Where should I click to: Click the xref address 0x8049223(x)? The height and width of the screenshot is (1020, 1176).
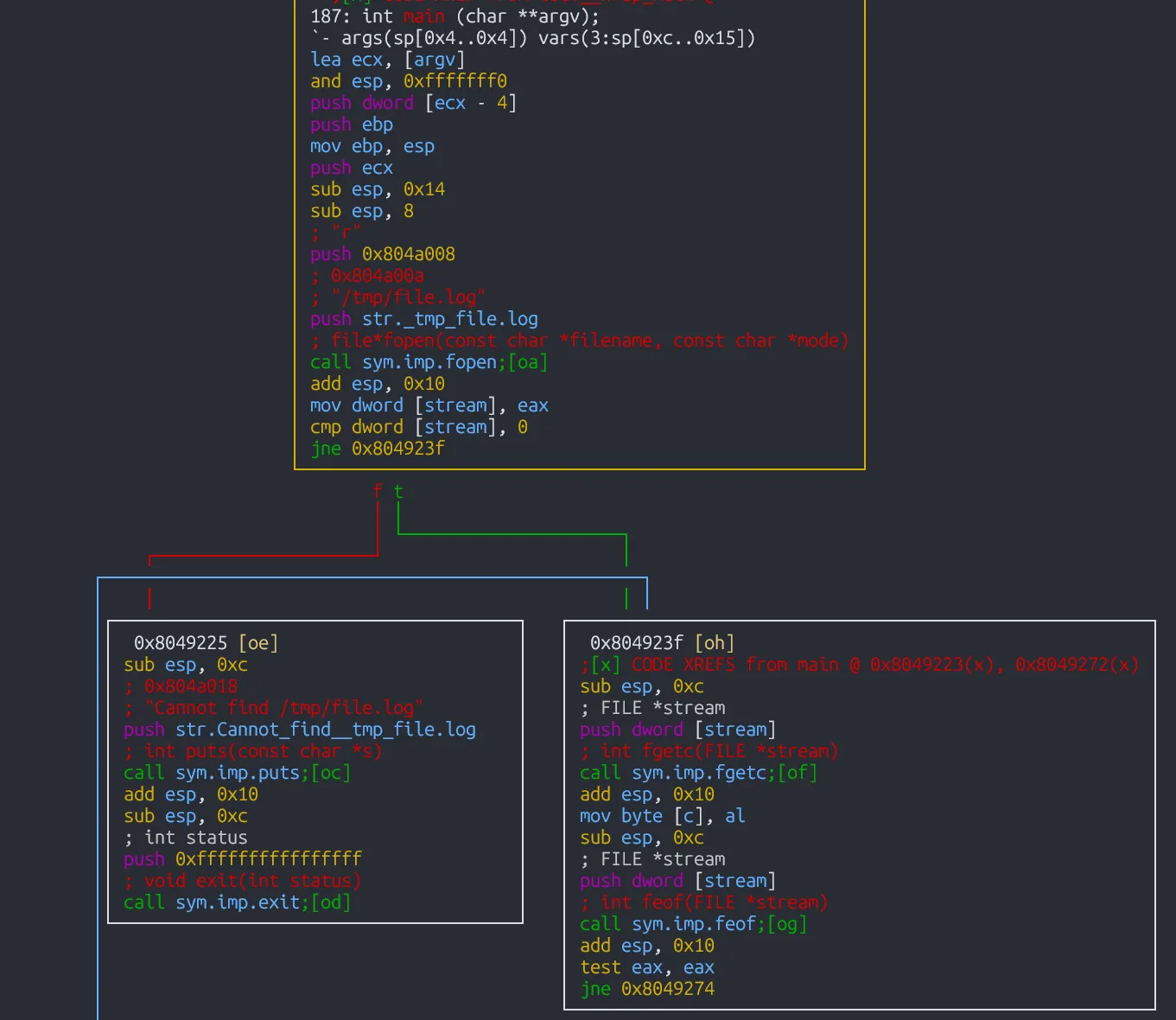931,665
